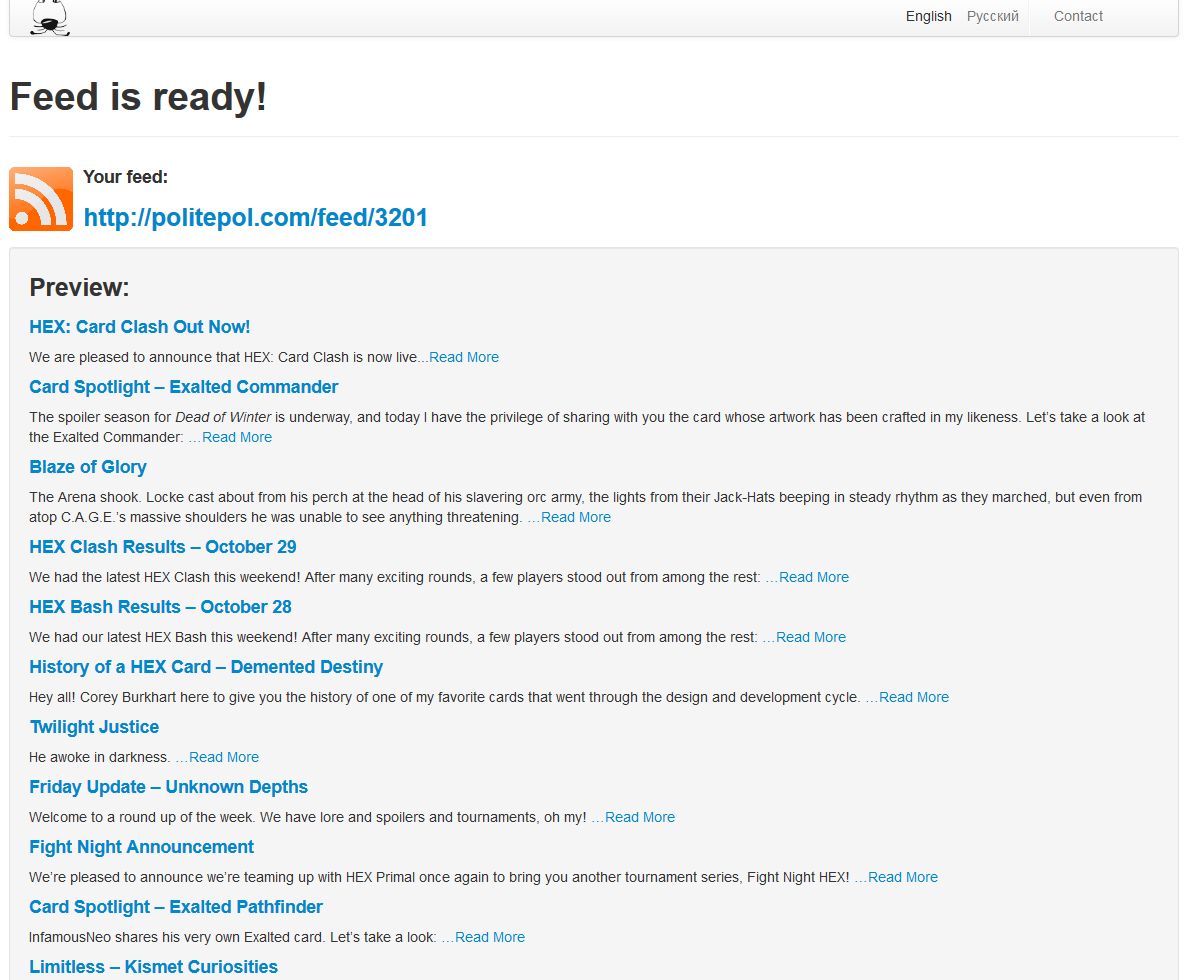Open the 'Twilight Justice' story
The height and width of the screenshot is (980, 1192).
94,727
